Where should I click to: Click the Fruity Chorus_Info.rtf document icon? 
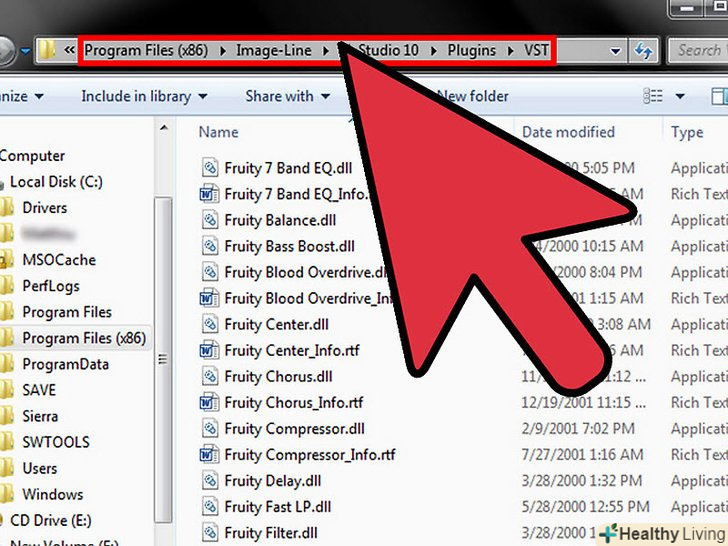coord(209,402)
